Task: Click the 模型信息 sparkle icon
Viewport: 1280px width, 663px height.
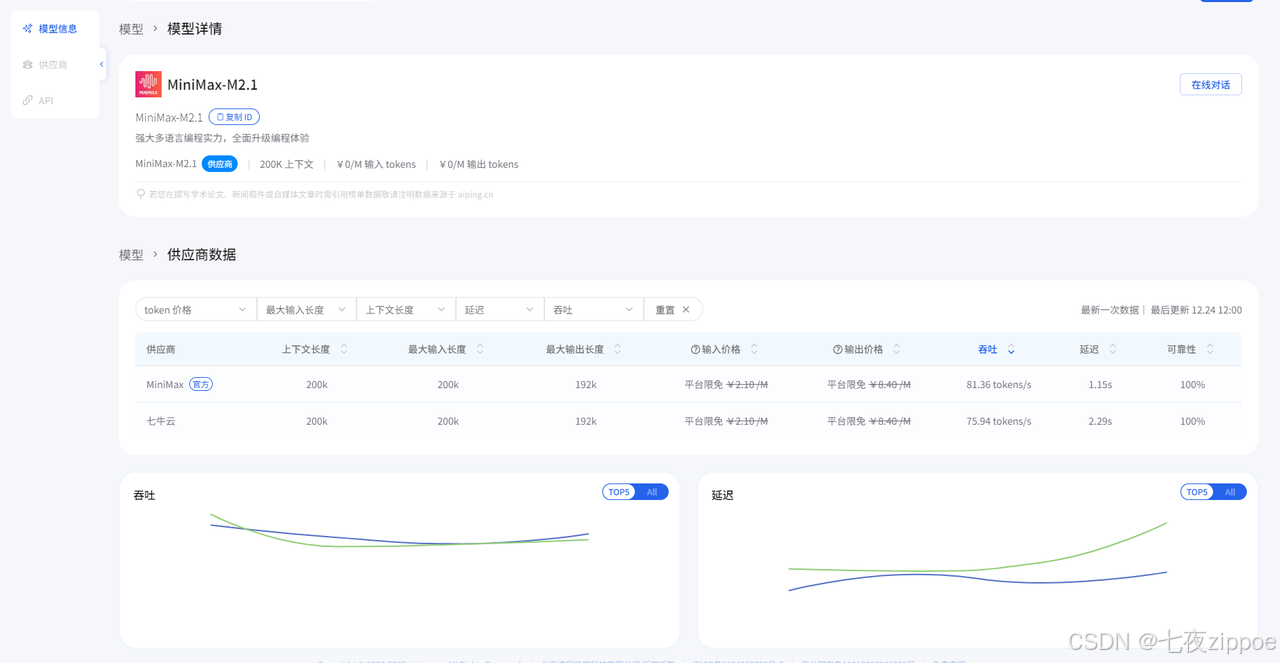Action: (28, 29)
